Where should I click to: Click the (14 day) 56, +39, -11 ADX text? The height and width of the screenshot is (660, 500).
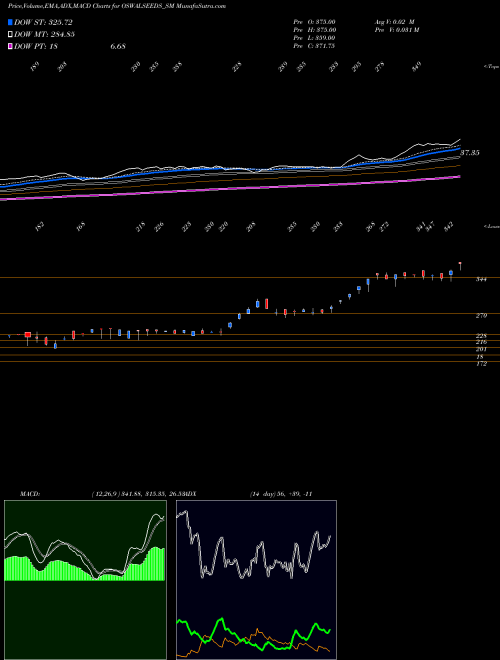(281, 494)
